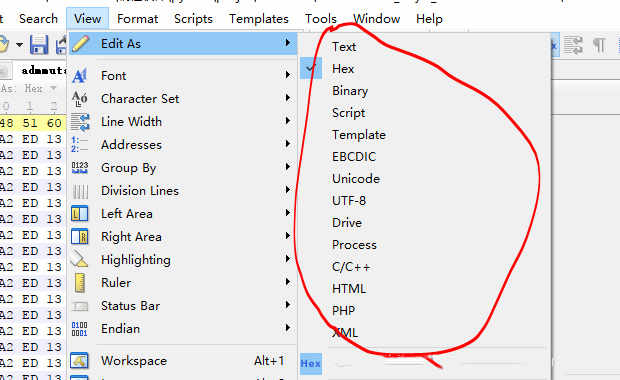
Task: Click the pilcrow whitespace toolbar icon
Action: 599,45
